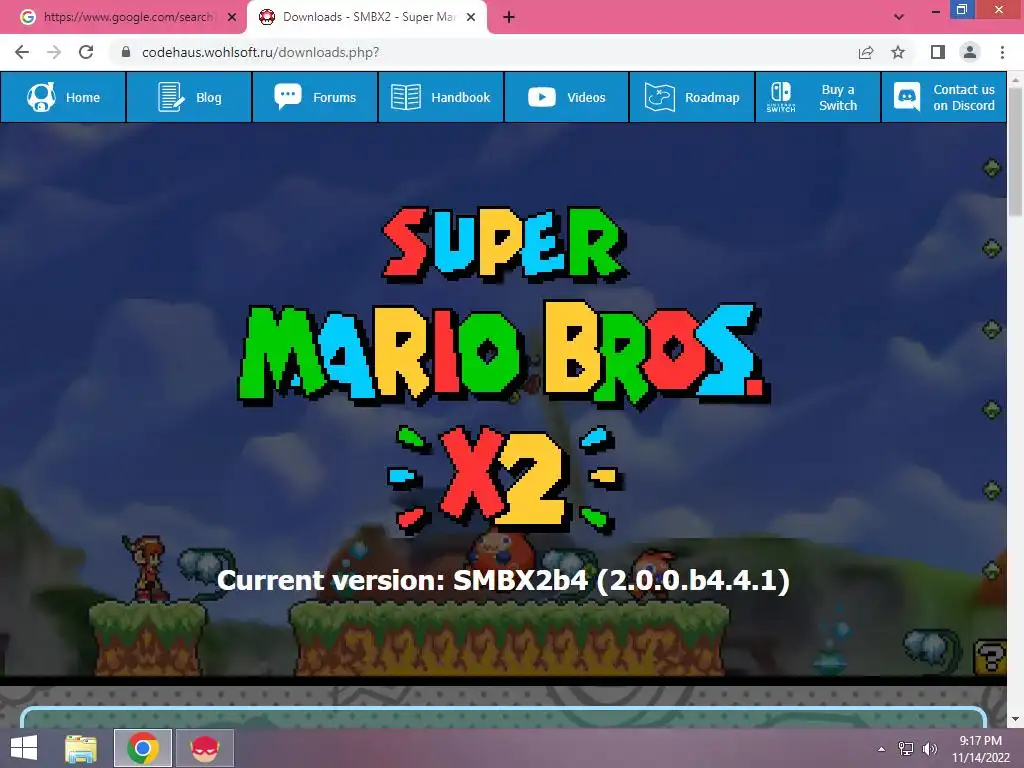Open File Explorer from taskbar
The height and width of the screenshot is (768, 1024).
coord(82,748)
